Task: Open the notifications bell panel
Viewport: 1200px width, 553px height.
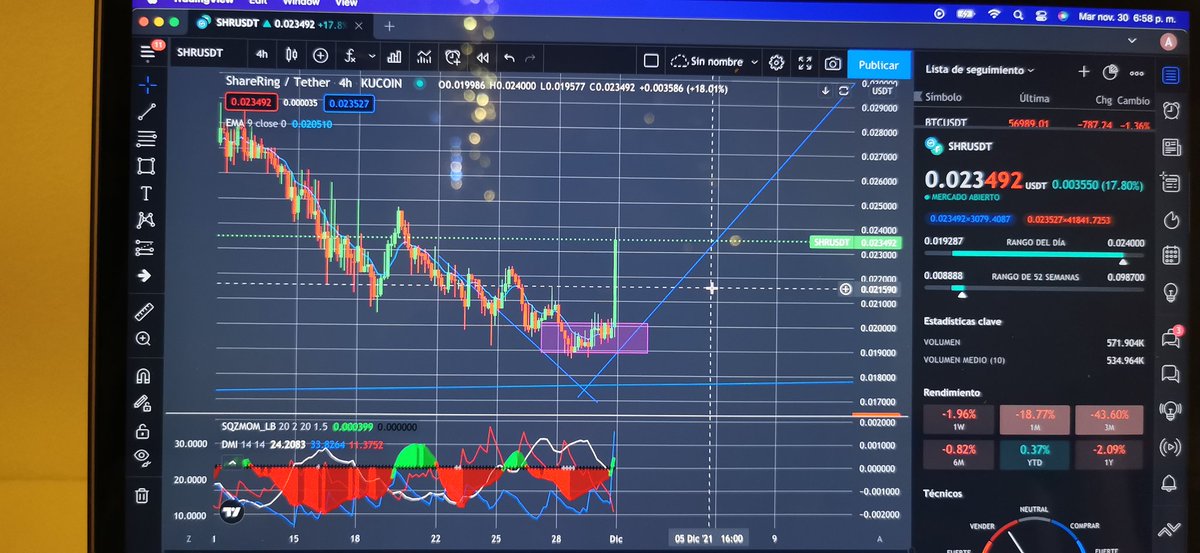Action: [1169, 485]
